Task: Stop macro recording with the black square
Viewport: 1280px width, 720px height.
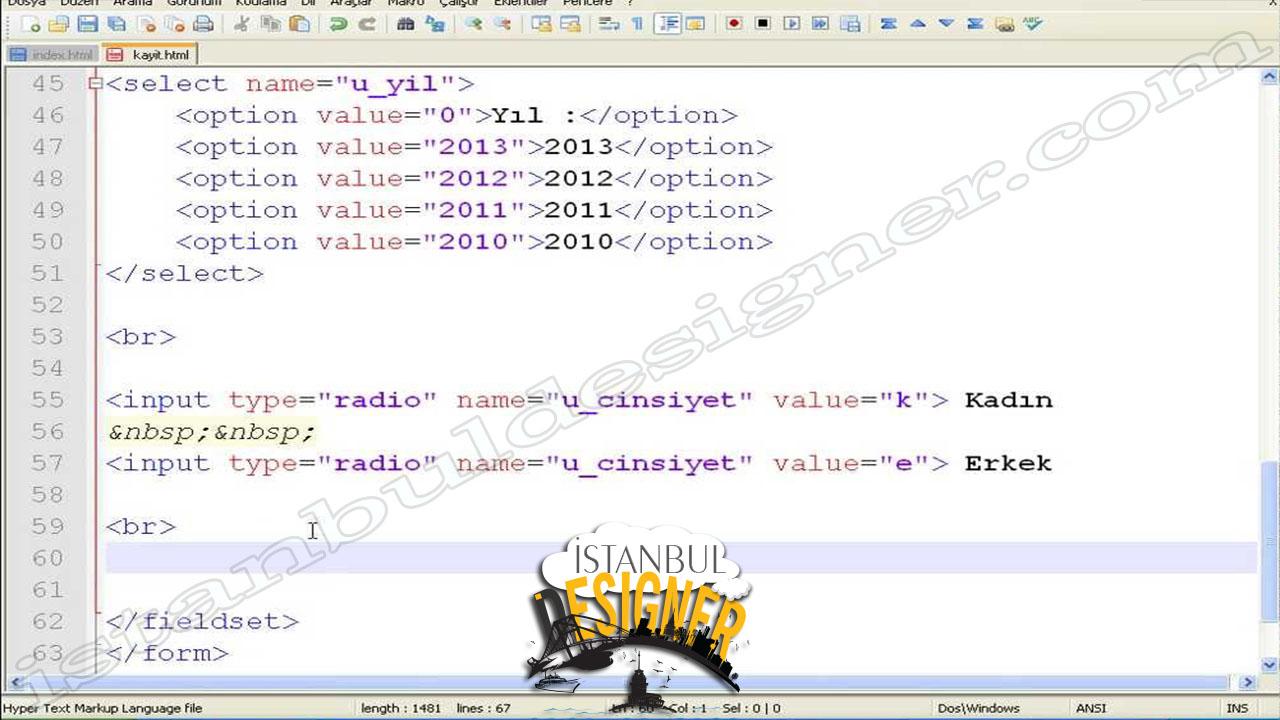Action: (x=763, y=24)
